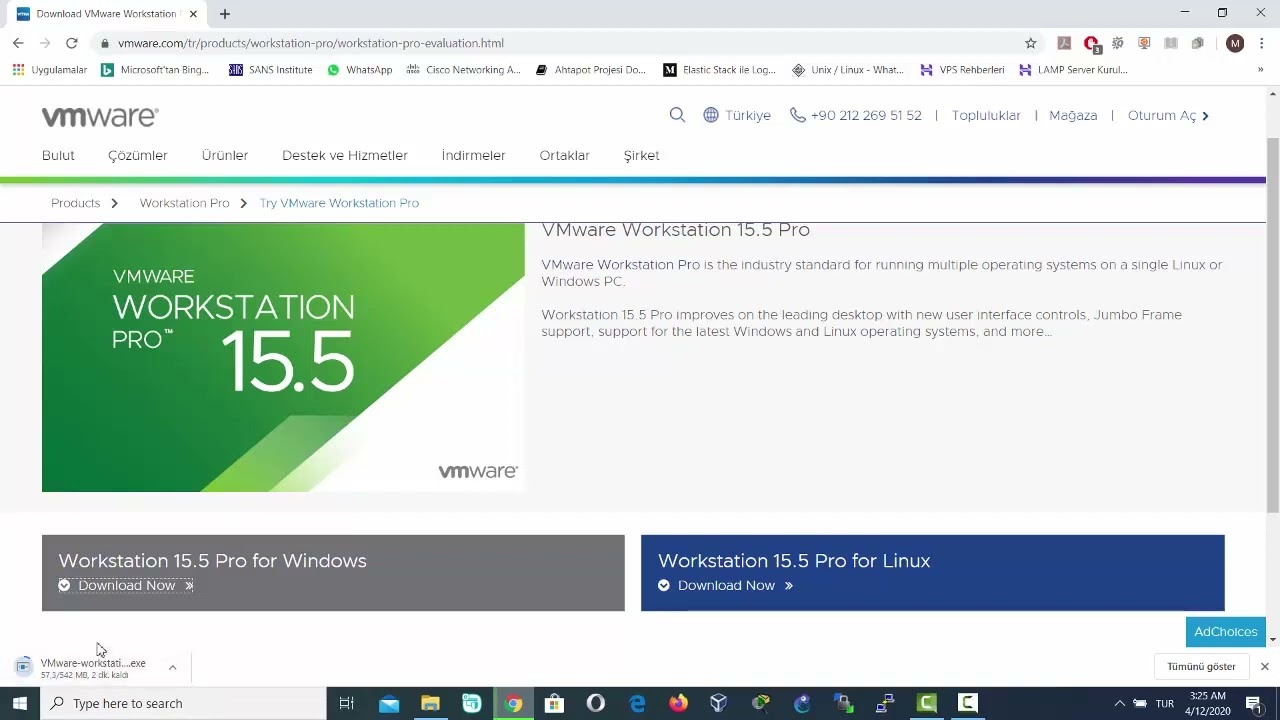This screenshot has height=720, width=1280.
Task: Click the Chrome profile avatar M
Action: click(x=1235, y=43)
